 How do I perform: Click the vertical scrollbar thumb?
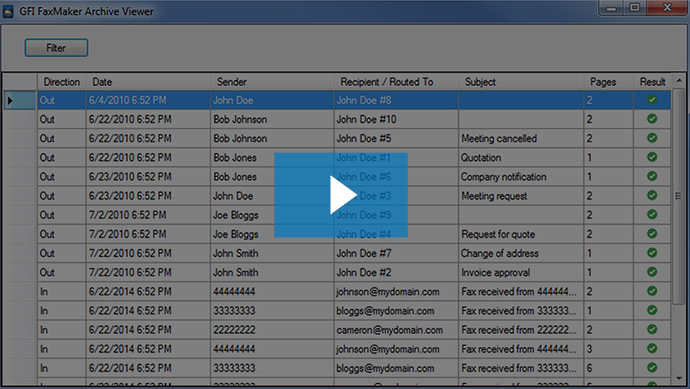679,196
